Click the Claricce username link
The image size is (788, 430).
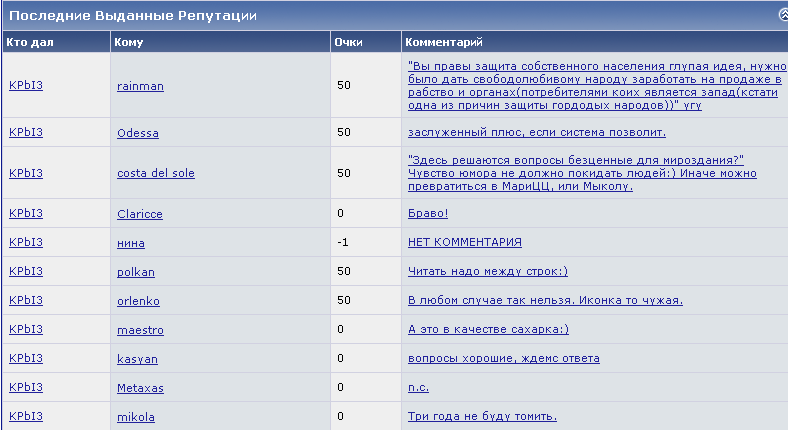(x=140, y=213)
